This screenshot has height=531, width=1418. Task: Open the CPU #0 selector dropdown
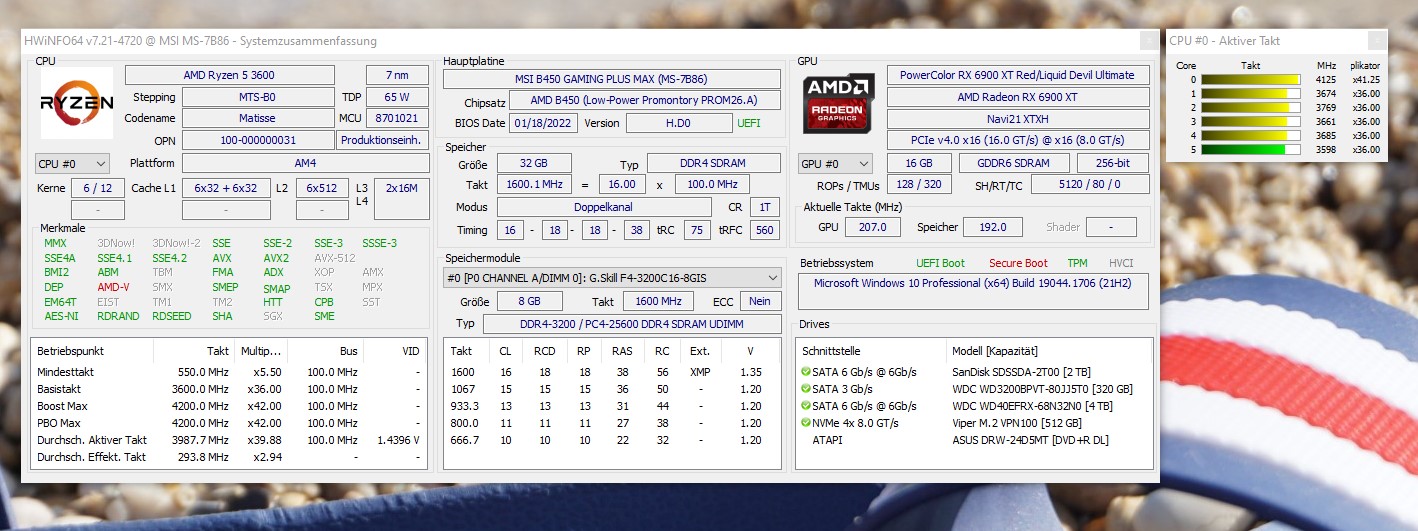[x=72, y=163]
